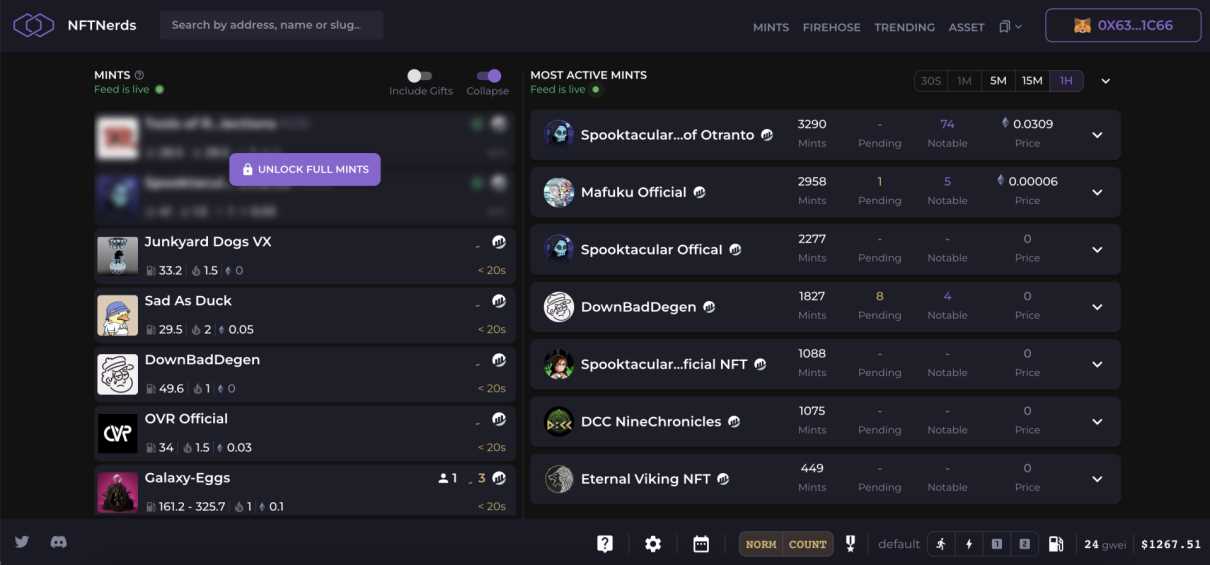Click the Unlock Full Mints button

305,169
